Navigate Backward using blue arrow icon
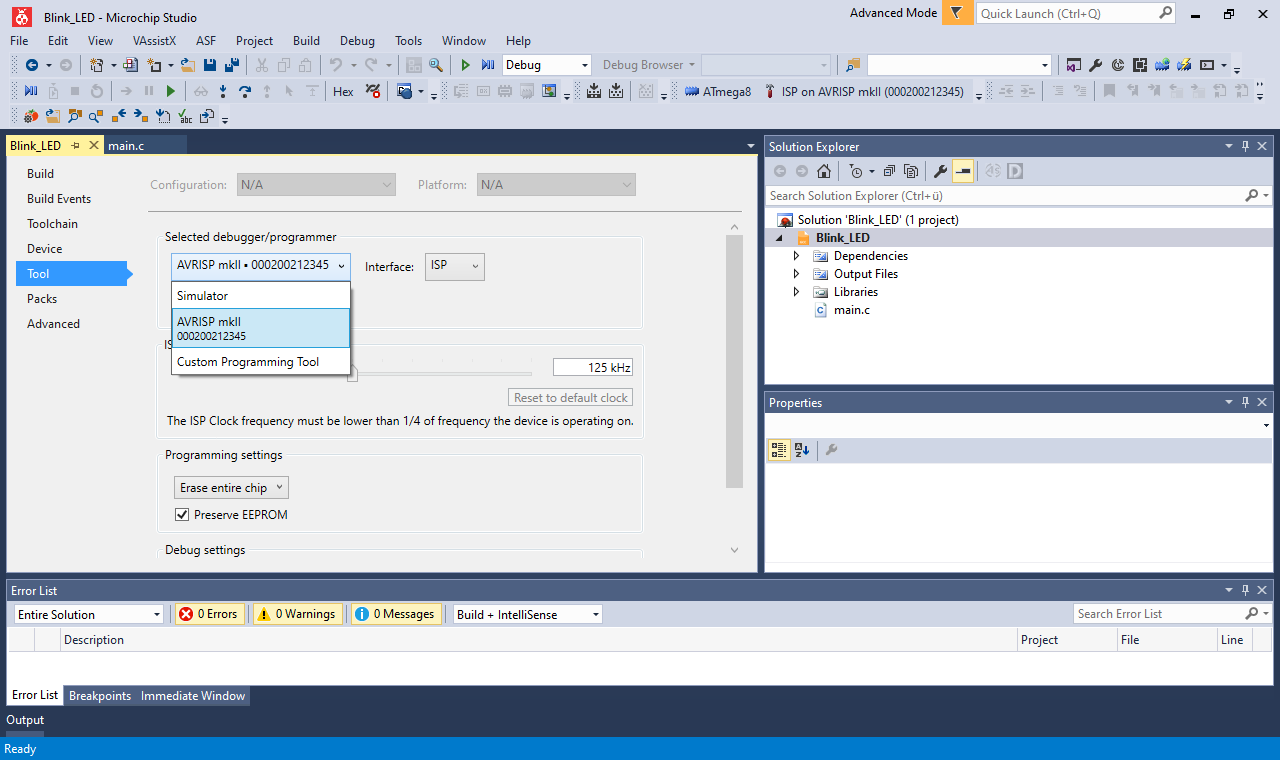The width and height of the screenshot is (1280, 760). pyautogui.click(x=31, y=65)
